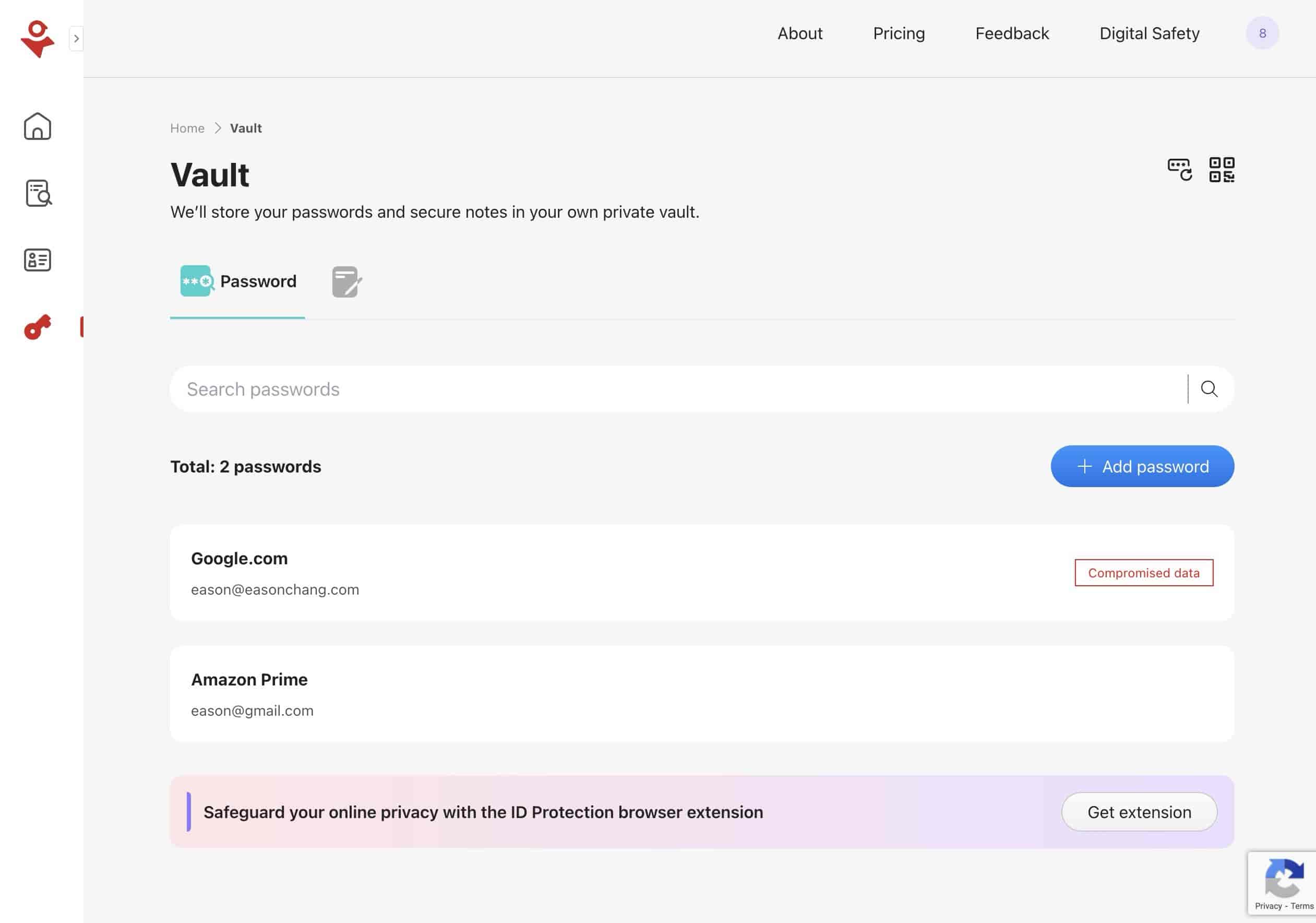This screenshot has width=1316, height=923.
Task: Open About menu item
Action: coord(800,34)
